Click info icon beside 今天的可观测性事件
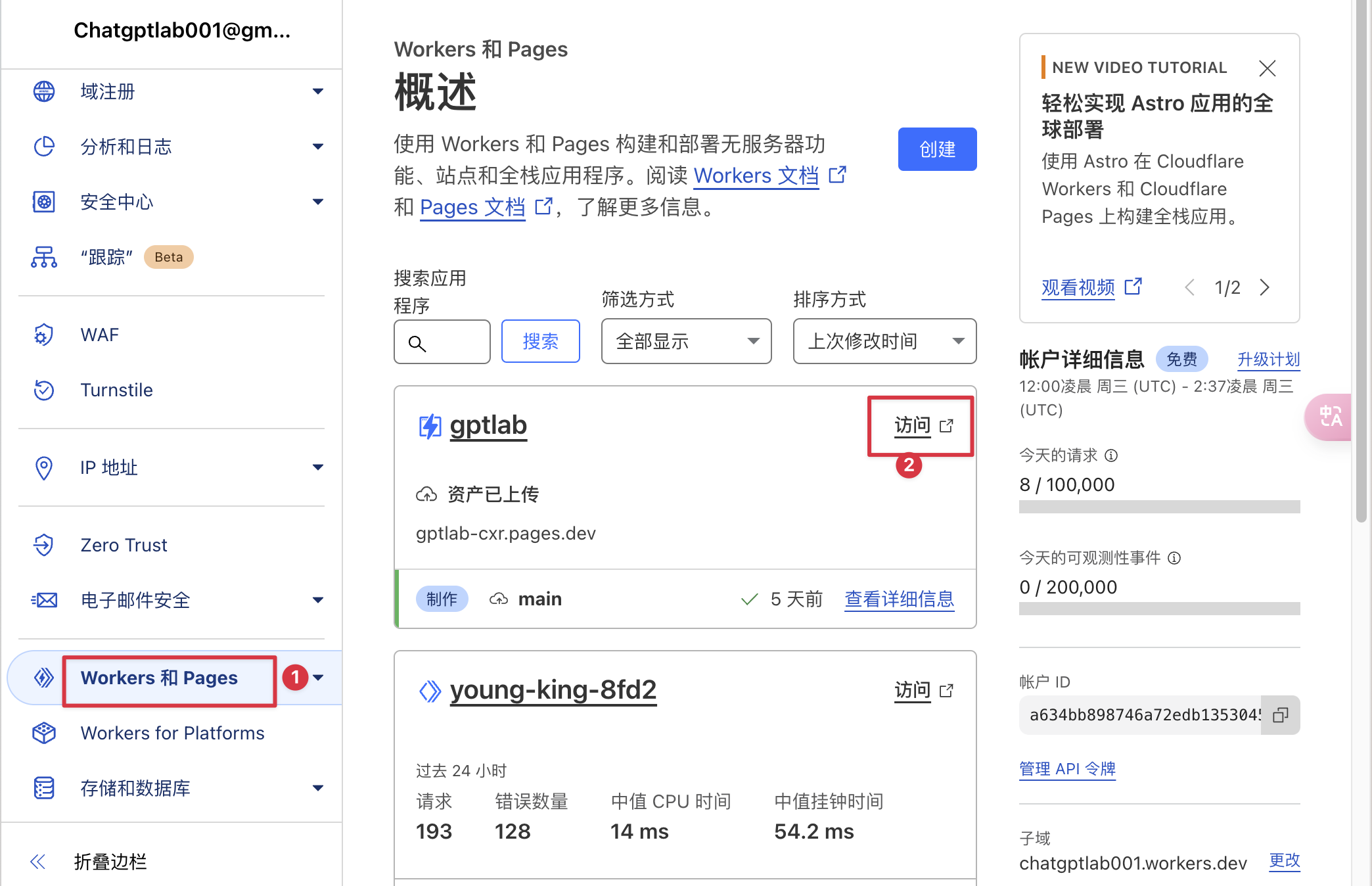This screenshot has height=886, width=1372. [x=1174, y=558]
